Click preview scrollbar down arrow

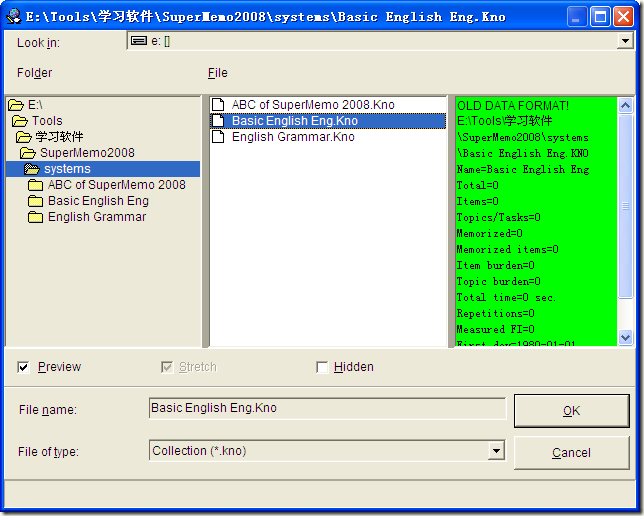click(625, 338)
